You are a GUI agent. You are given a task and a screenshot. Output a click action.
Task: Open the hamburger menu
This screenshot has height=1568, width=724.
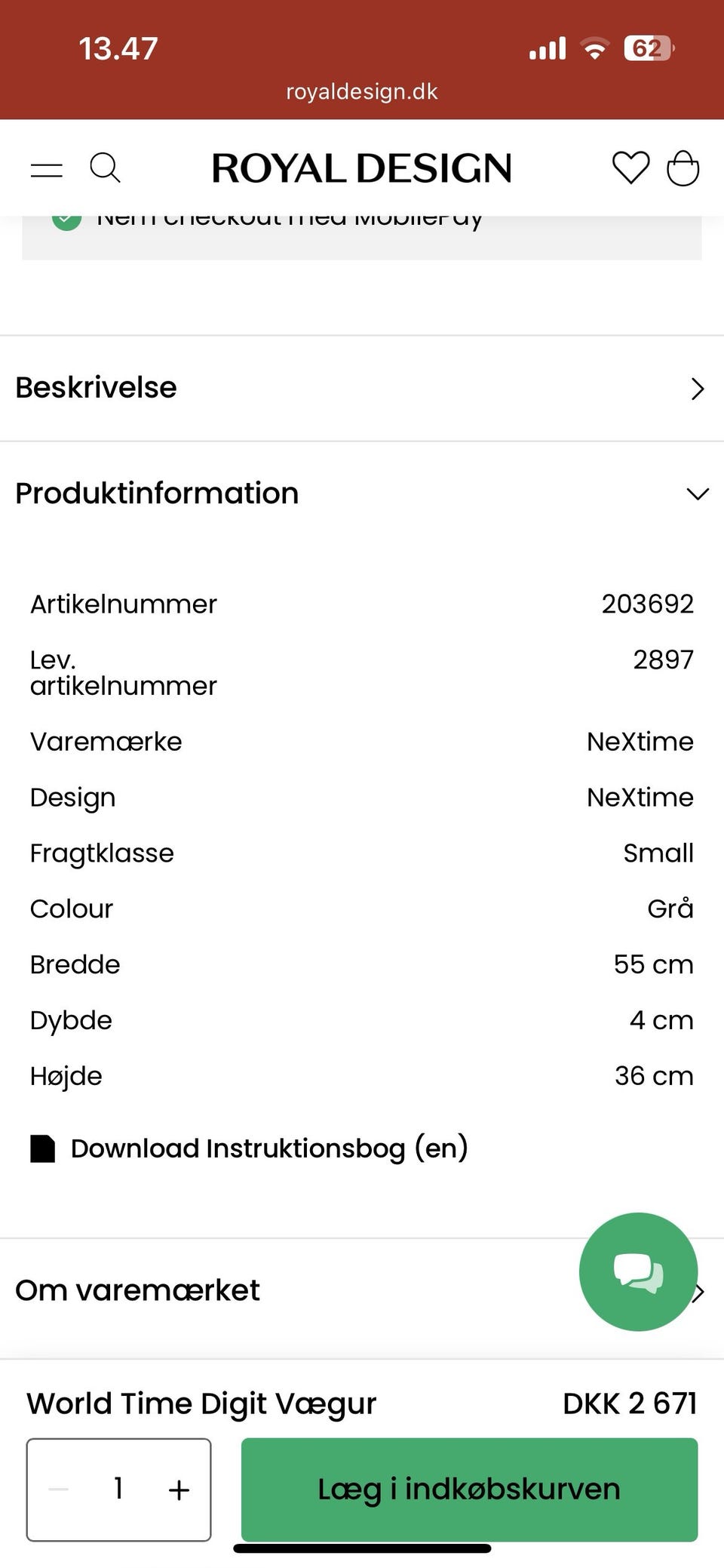pos(47,168)
